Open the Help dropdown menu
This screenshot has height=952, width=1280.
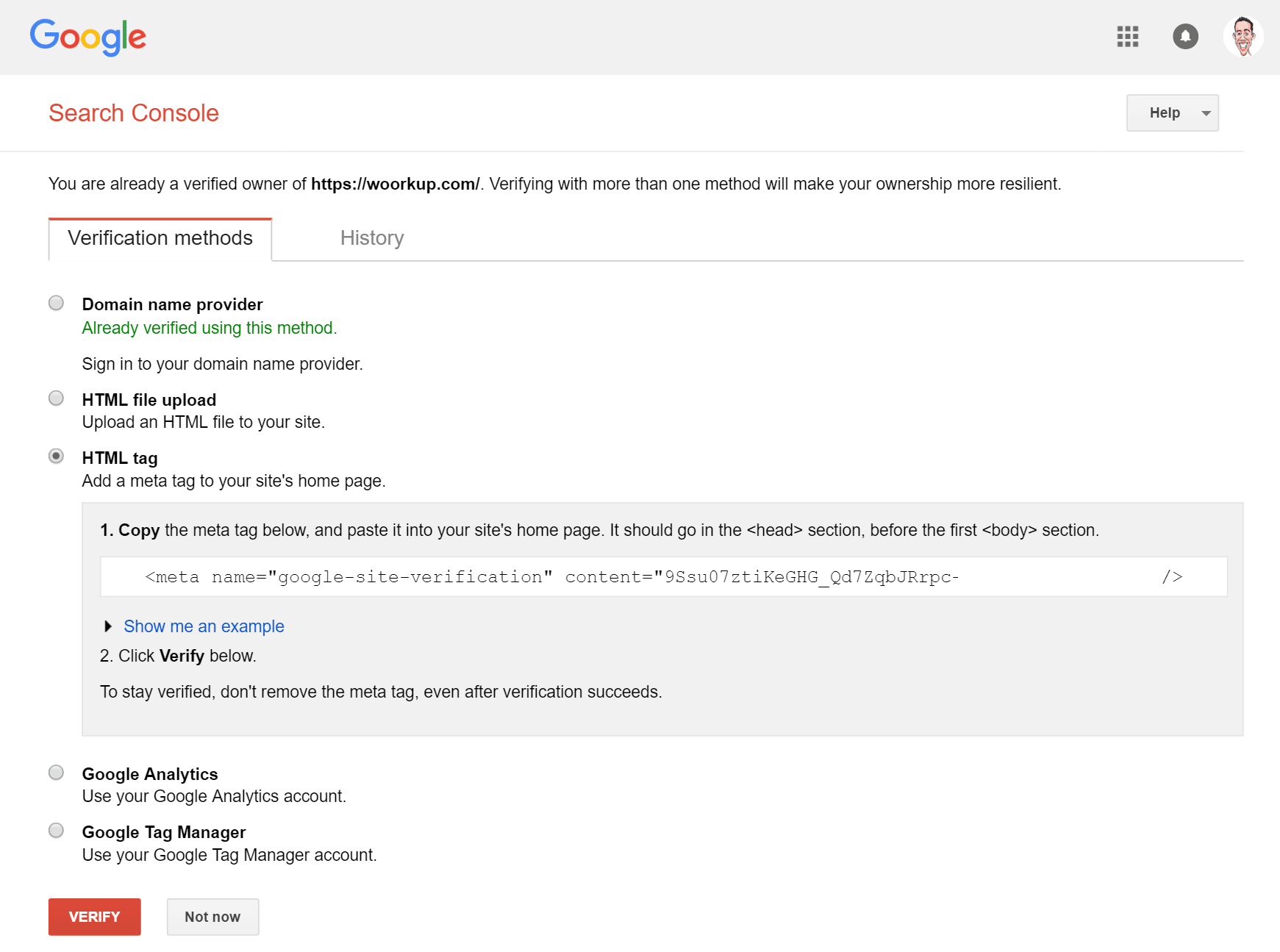(x=1172, y=113)
